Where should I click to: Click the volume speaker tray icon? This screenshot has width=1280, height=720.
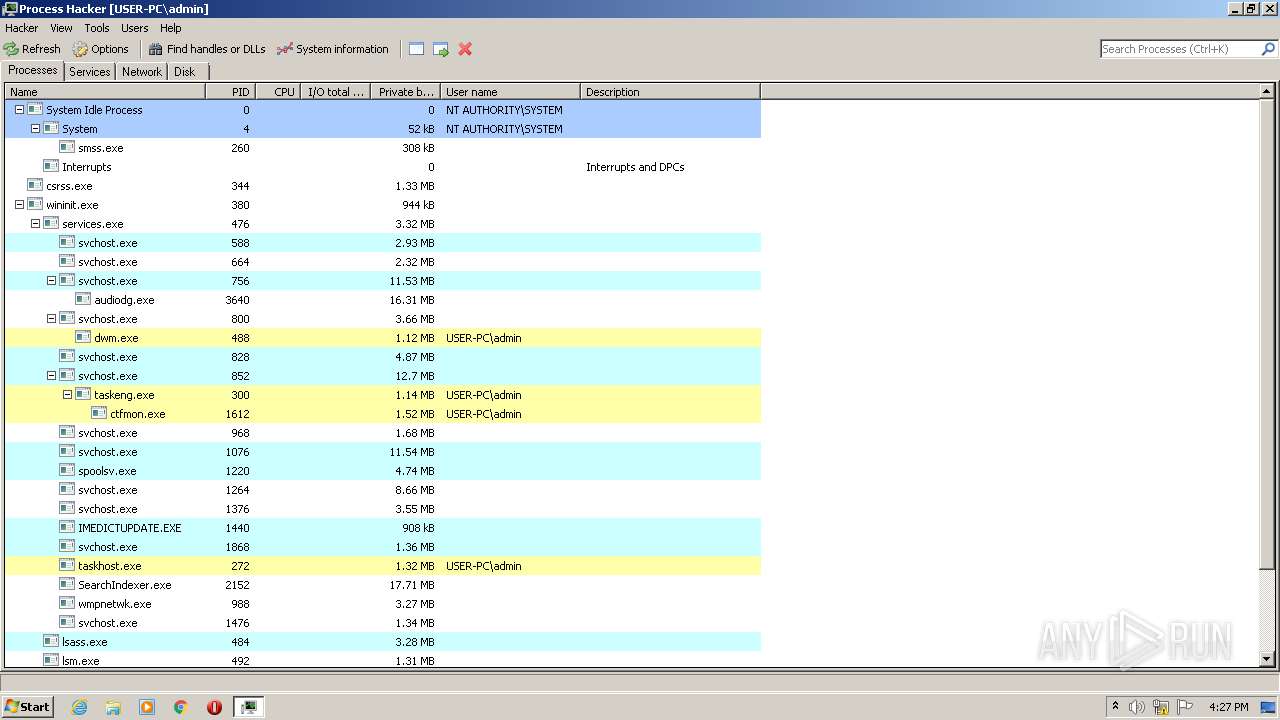coord(1137,707)
